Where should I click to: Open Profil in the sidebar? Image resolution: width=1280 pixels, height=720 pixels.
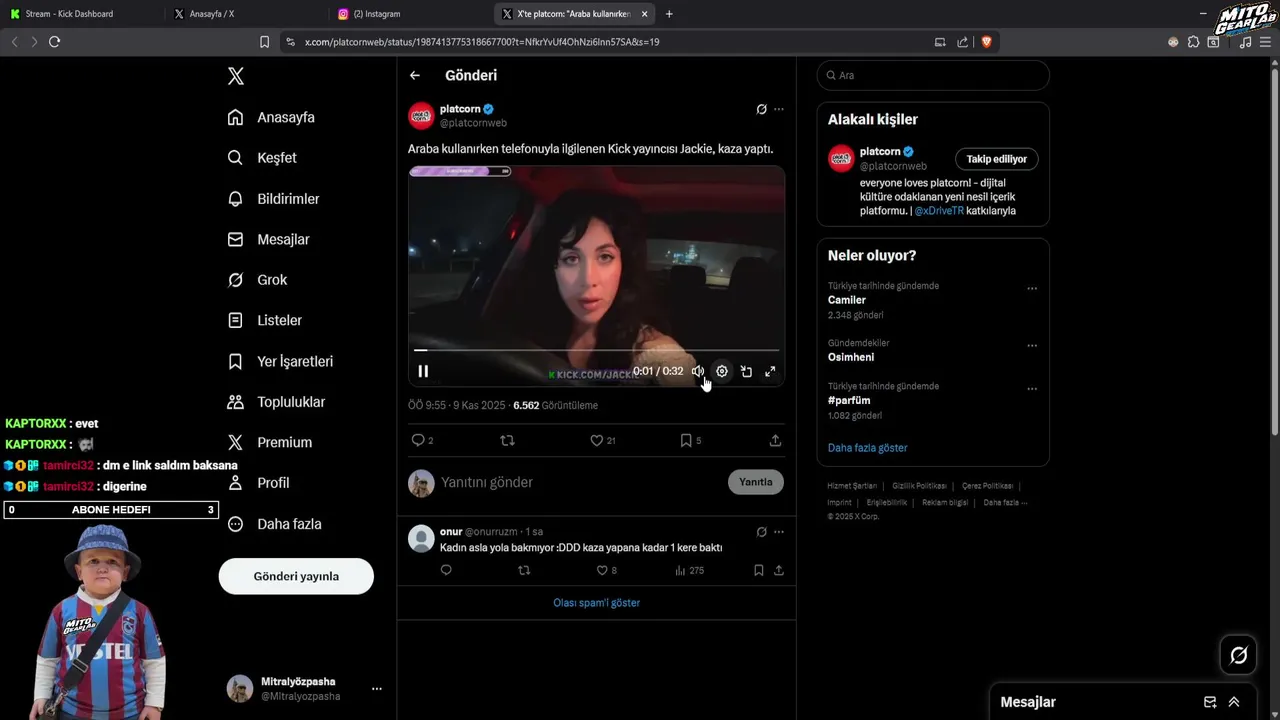pyautogui.click(x=258, y=483)
